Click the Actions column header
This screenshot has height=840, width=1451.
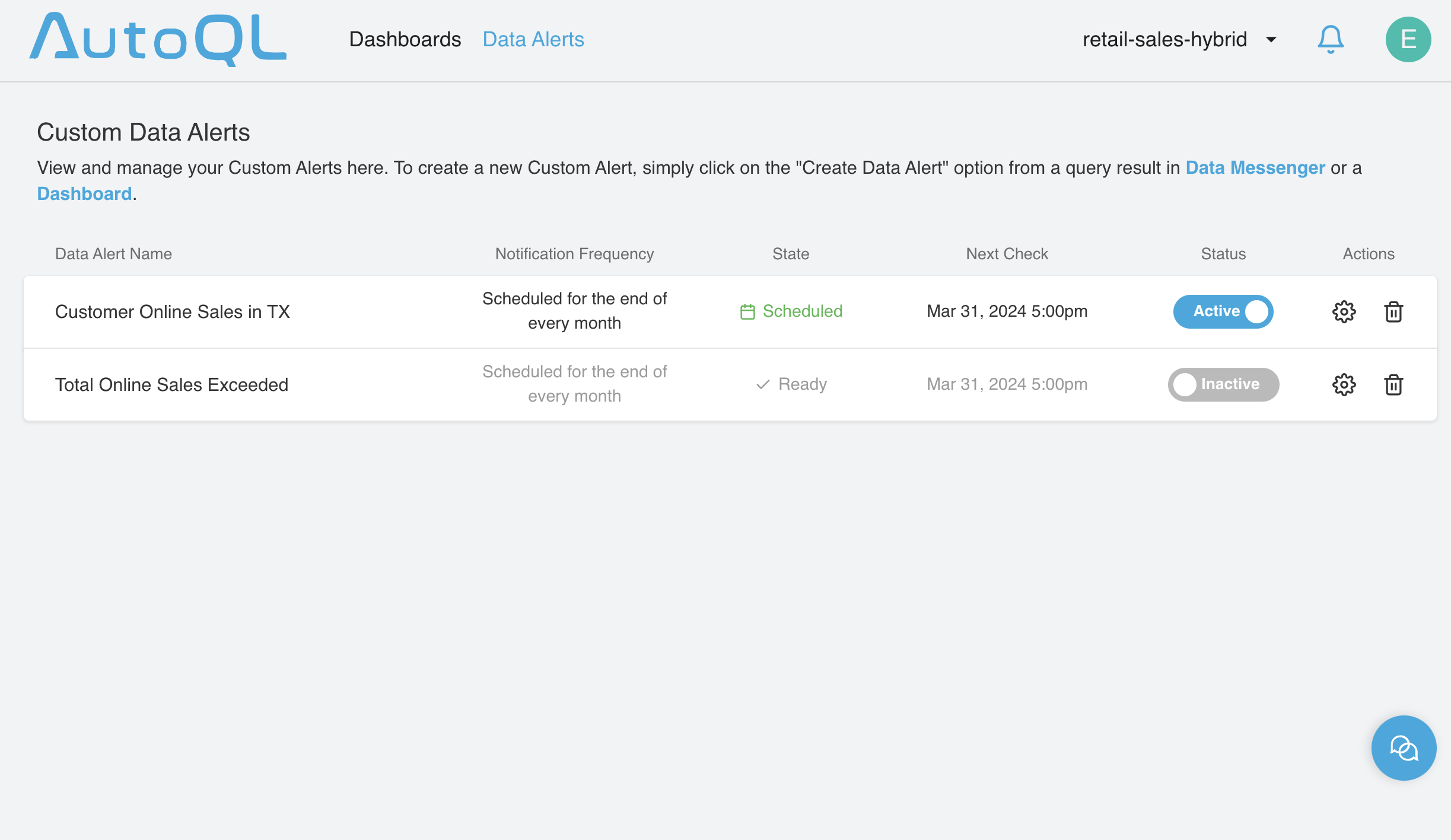[1369, 254]
